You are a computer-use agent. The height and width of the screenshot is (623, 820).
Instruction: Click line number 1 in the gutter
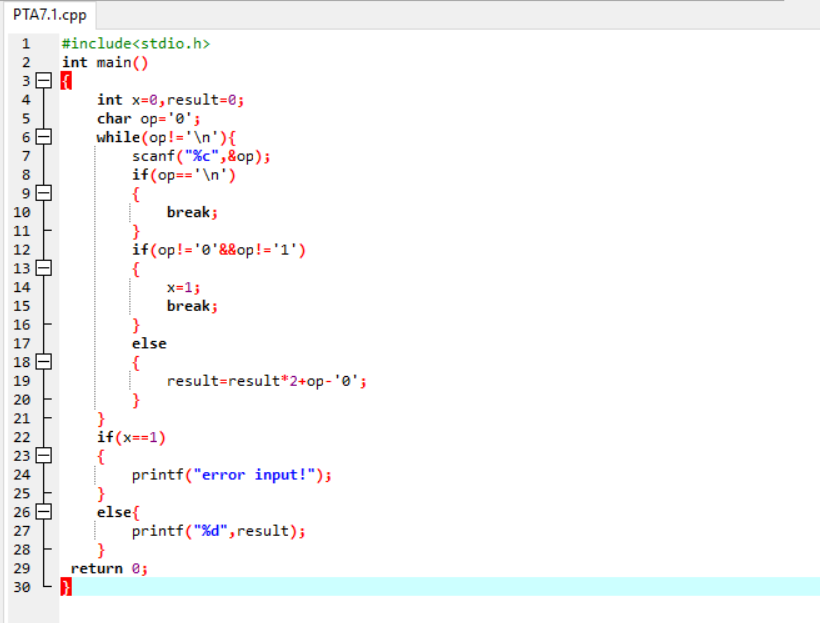26,43
